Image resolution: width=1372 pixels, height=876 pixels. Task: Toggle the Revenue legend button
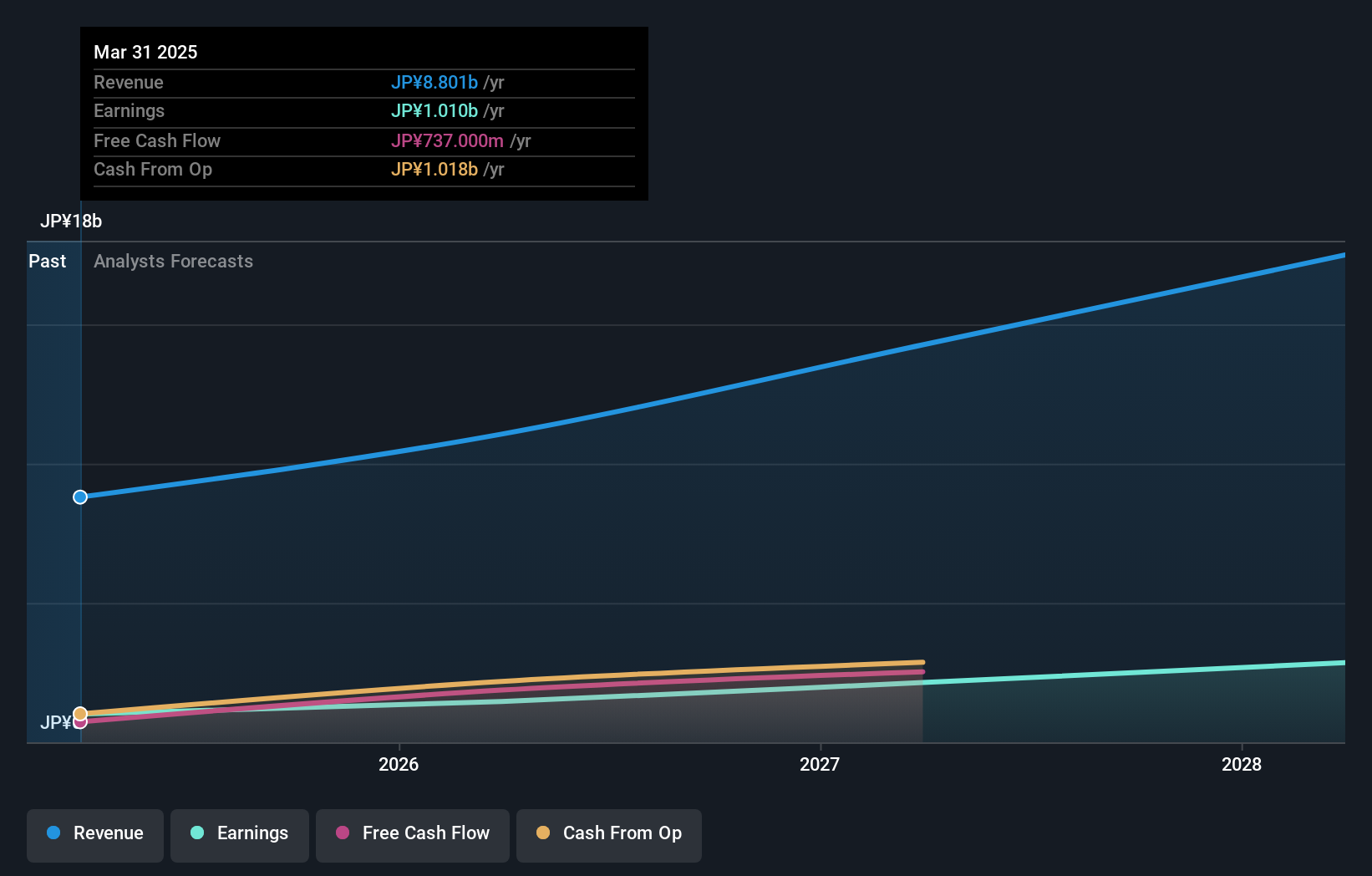point(95,835)
